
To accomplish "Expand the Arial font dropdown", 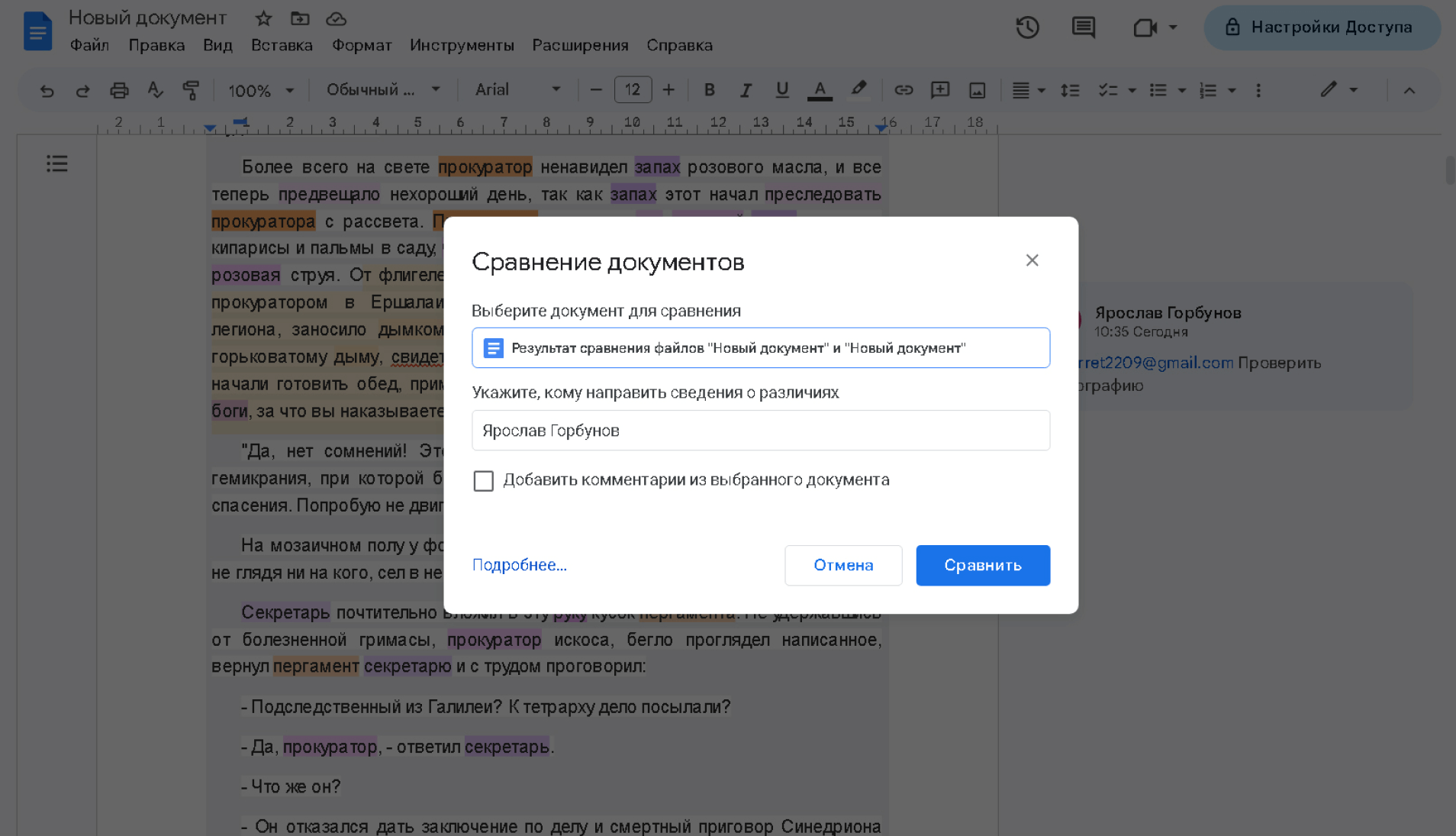I will [x=517, y=90].
